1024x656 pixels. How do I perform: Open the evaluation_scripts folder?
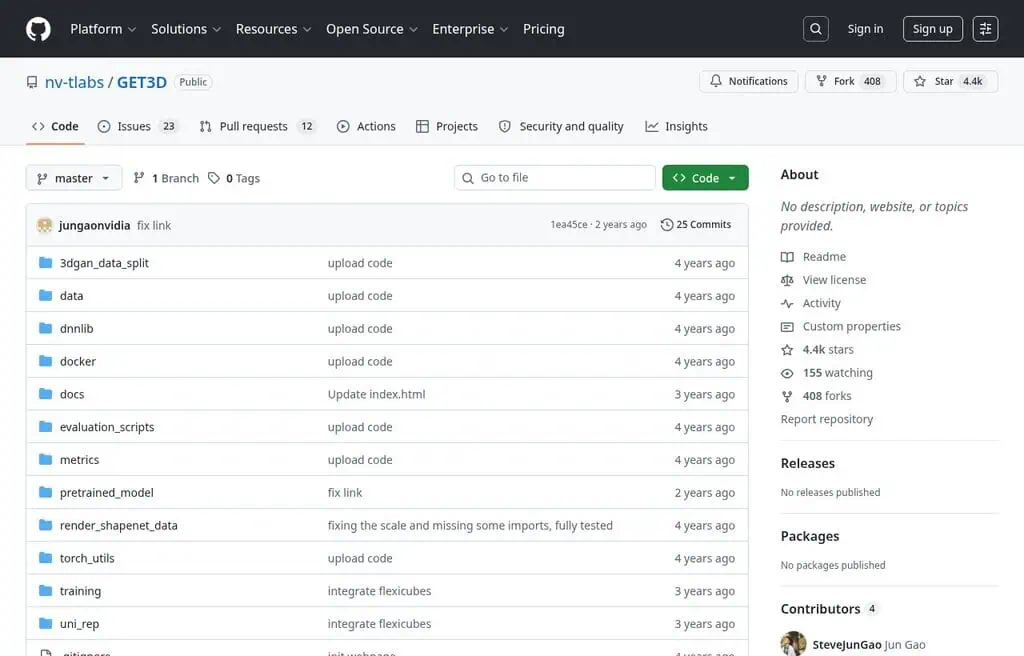pyautogui.click(x=107, y=427)
